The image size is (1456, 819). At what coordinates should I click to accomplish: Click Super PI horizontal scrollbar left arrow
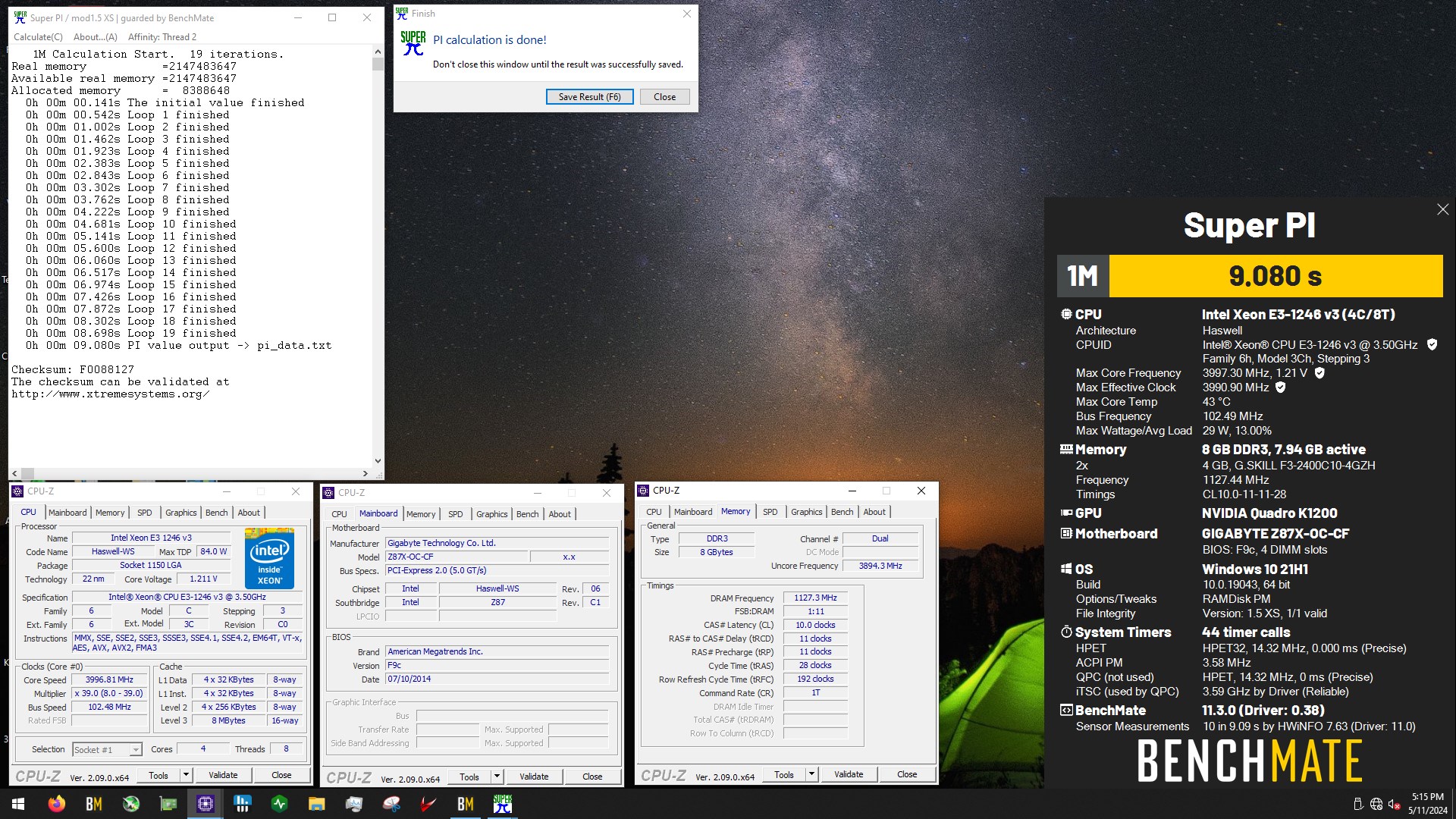click(15, 473)
